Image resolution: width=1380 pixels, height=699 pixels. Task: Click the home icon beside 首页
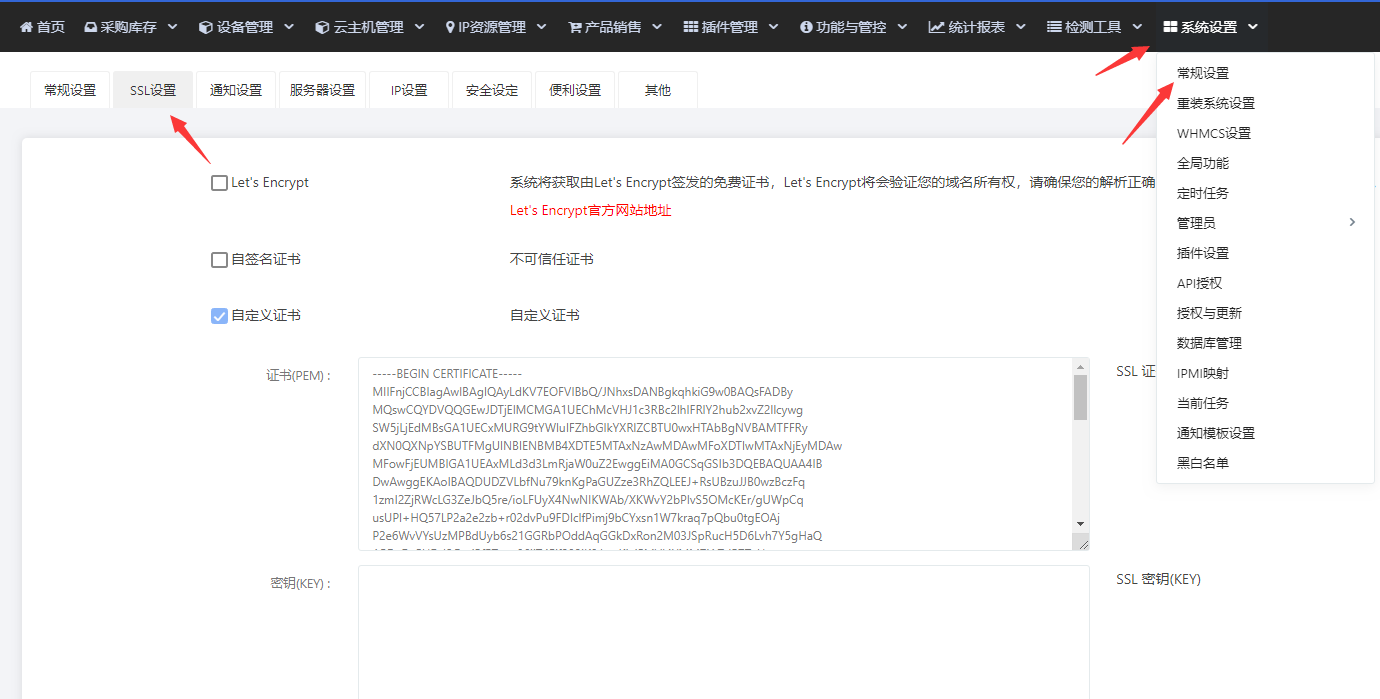click(x=26, y=27)
